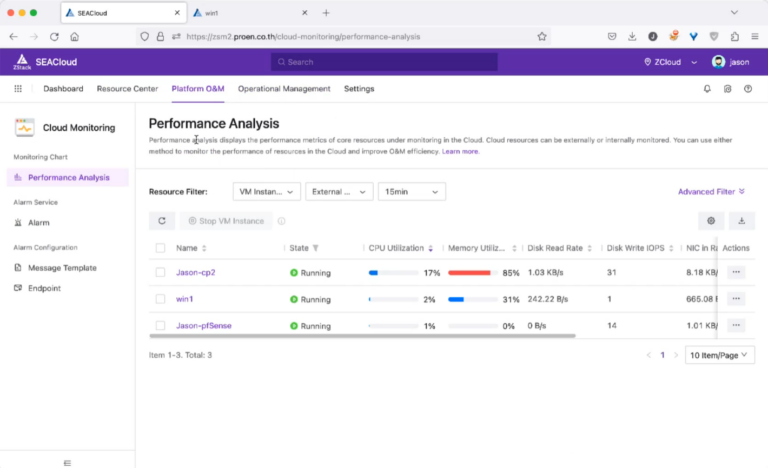Click win1 memory utilization bar
768x468 pixels.
473,299
